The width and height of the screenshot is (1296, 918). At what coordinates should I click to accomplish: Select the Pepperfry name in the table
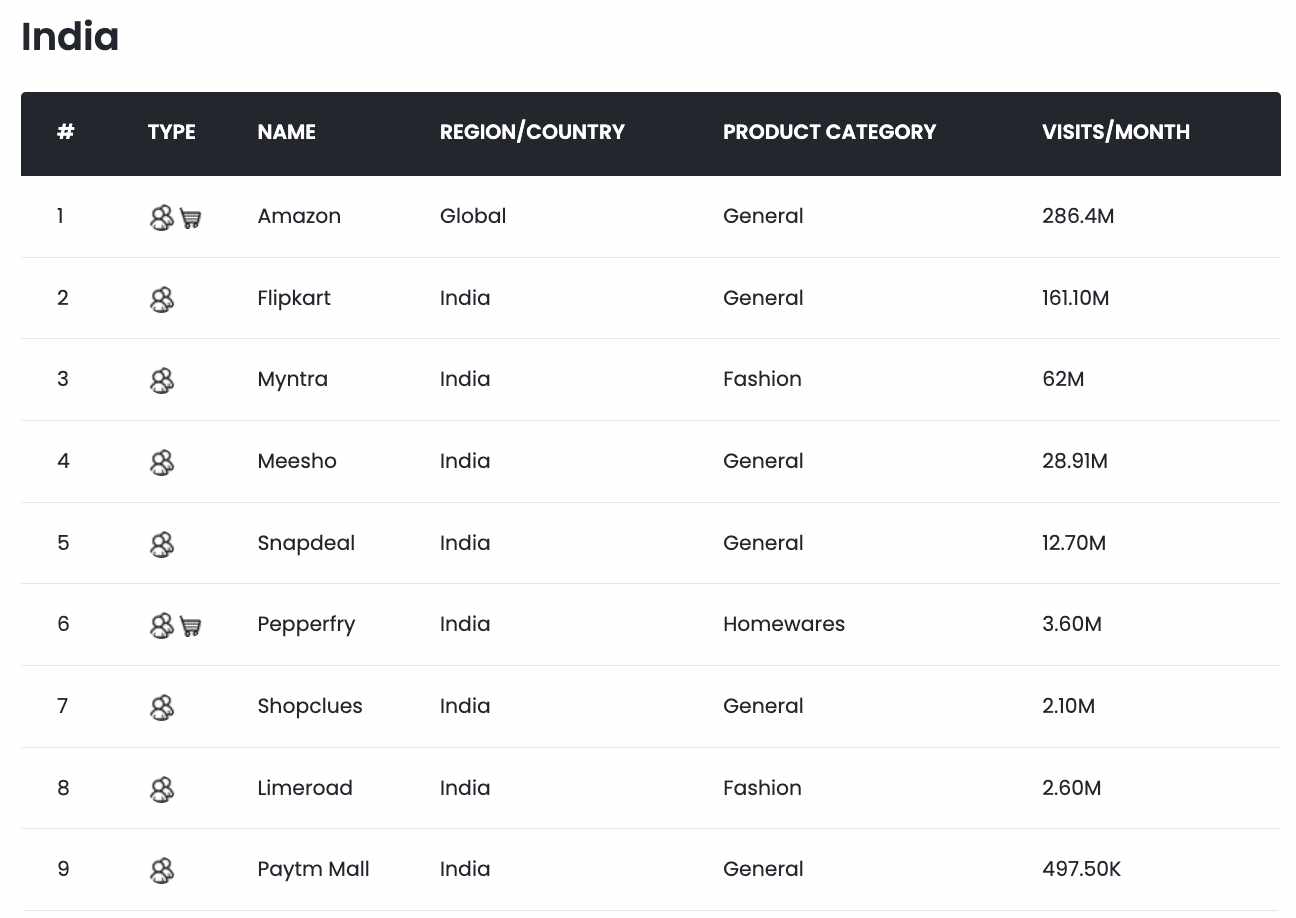[x=306, y=624]
